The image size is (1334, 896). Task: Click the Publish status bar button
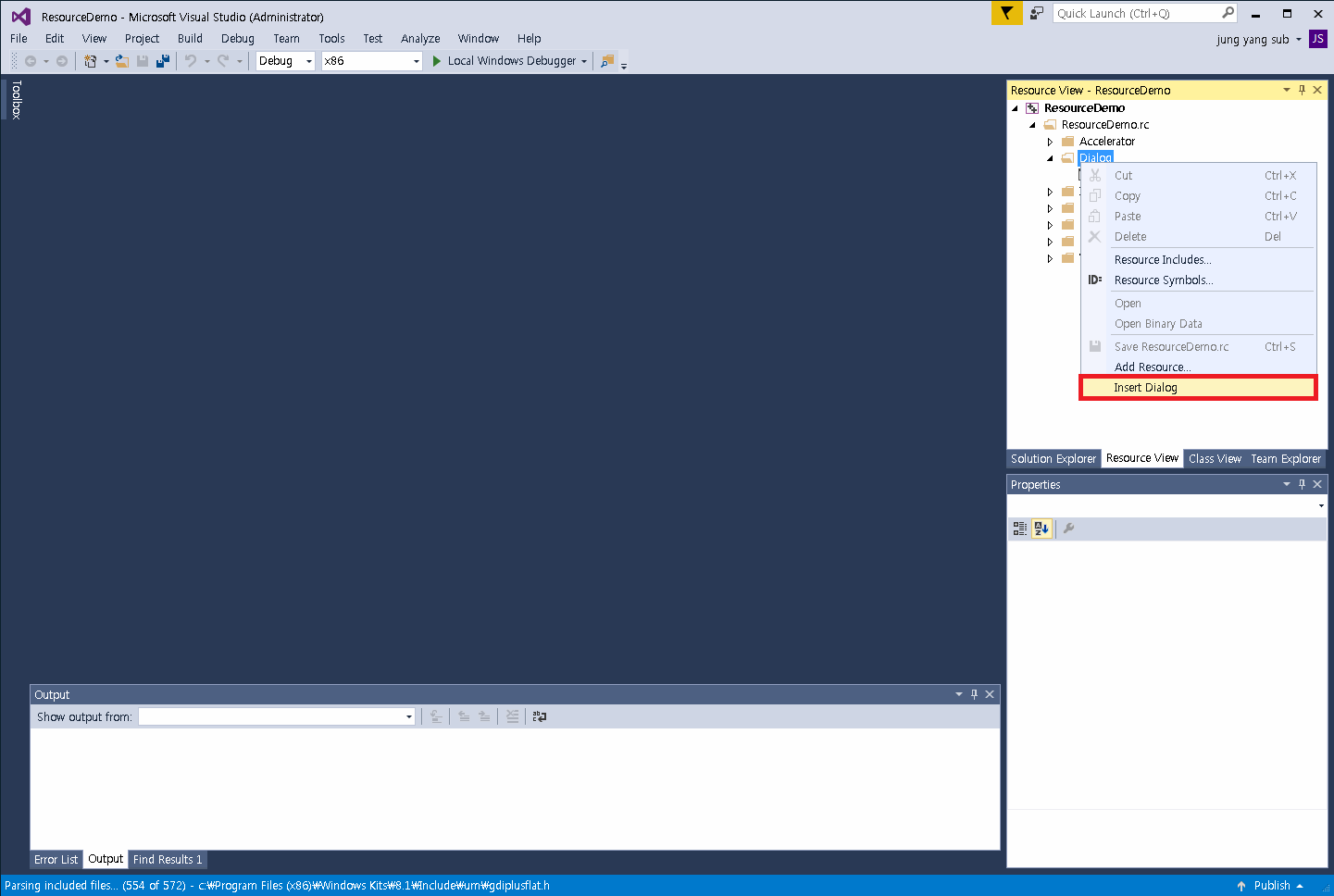(1270, 886)
